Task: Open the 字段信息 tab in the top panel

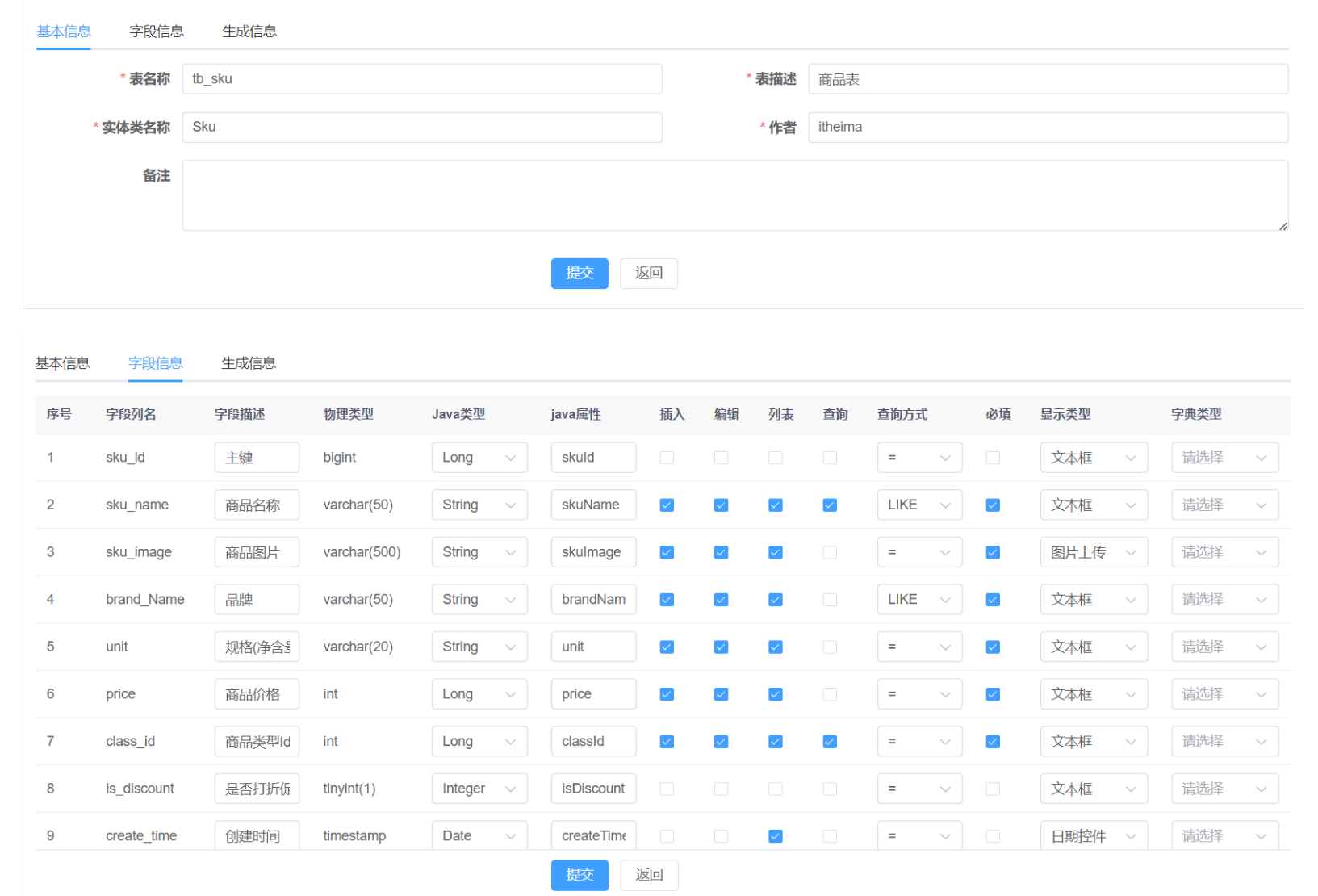Action: (156, 31)
